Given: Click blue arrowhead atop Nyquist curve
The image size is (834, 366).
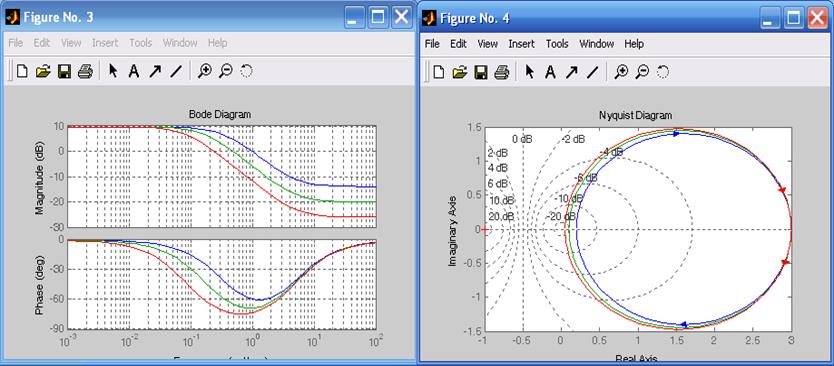Looking at the screenshot, I should pos(677,134).
